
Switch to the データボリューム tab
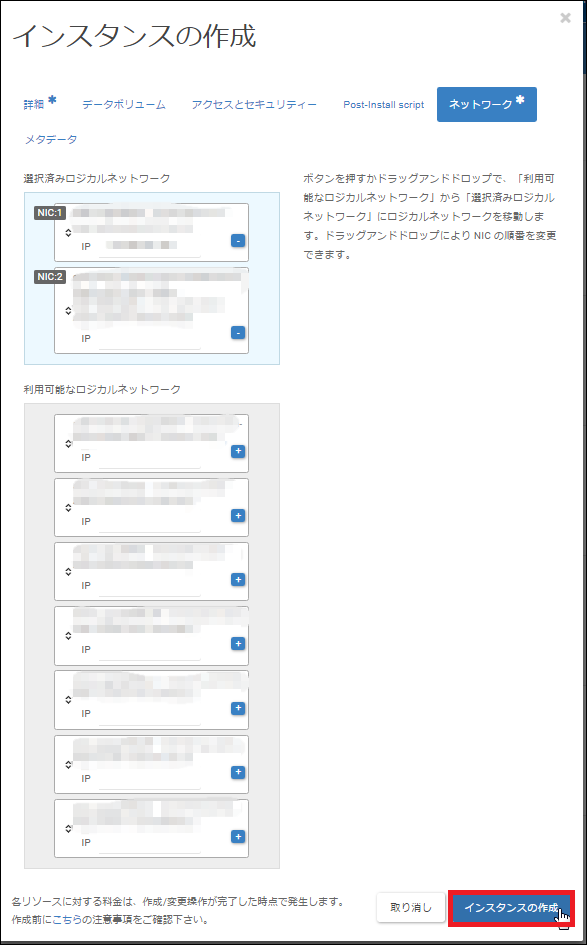coord(124,105)
